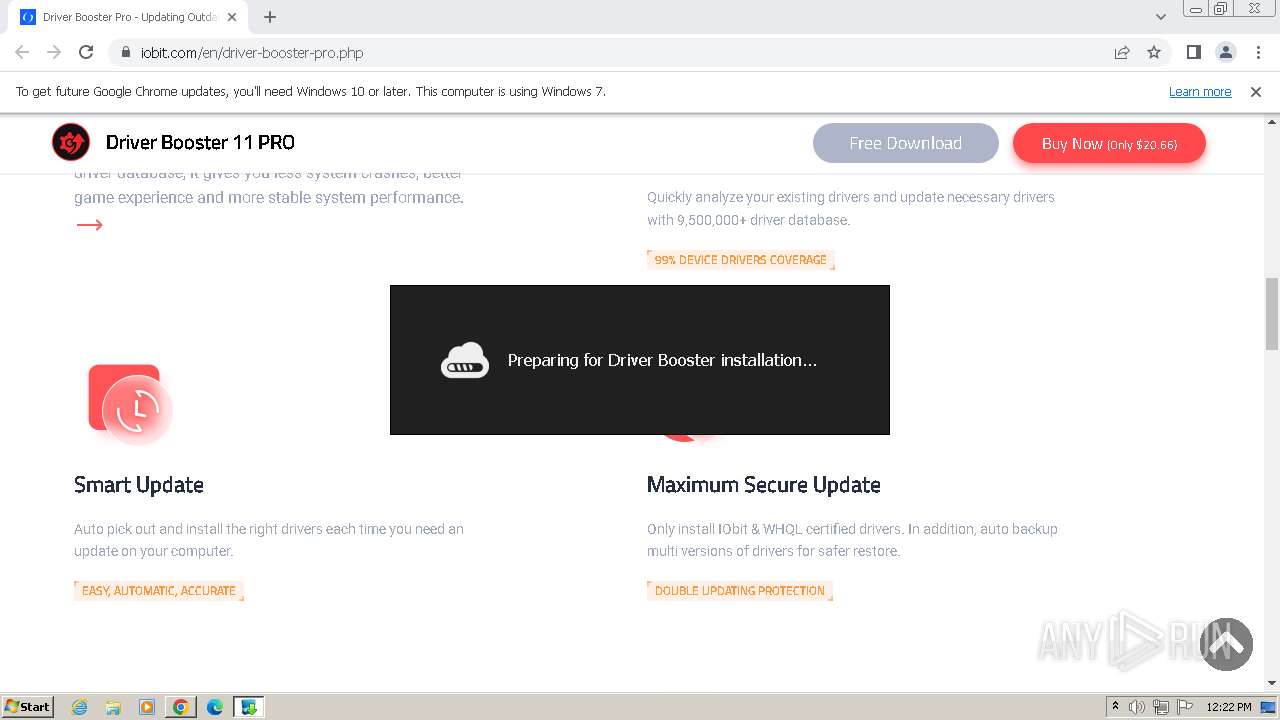Click the 99% DEVICE DRIVERS COVERAGE label
Image resolution: width=1280 pixels, height=720 pixels.
tap(740, 260)
